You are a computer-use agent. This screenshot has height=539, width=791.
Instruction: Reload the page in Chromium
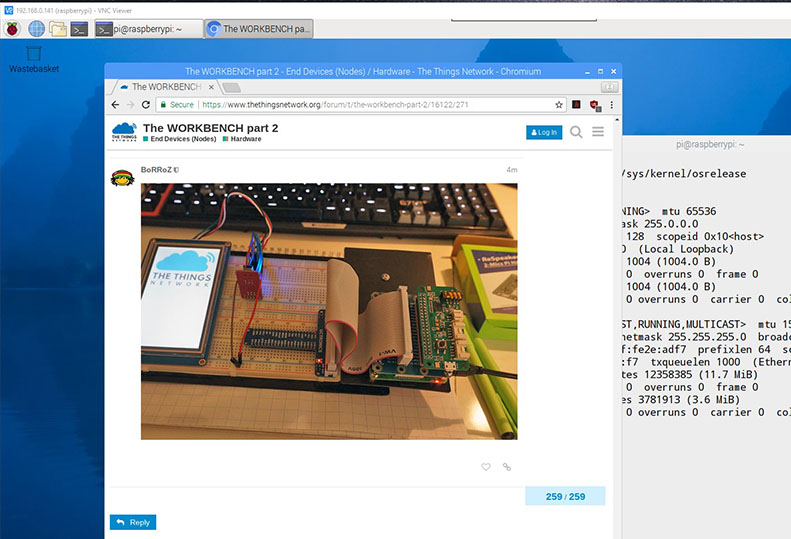pyautogui.click(x=146, y=105)
